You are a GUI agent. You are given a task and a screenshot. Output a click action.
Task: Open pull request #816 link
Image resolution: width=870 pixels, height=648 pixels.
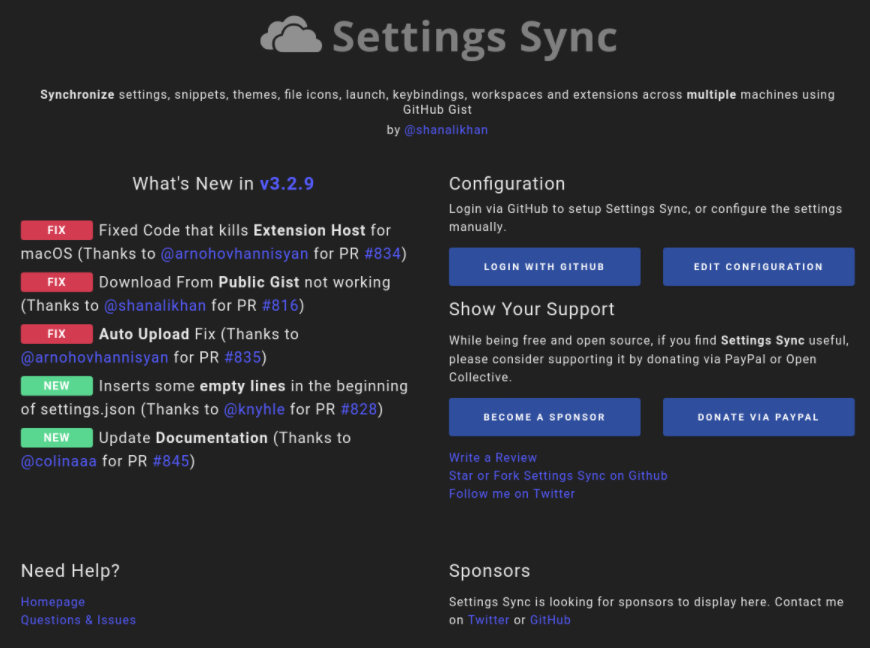(280, 306)
